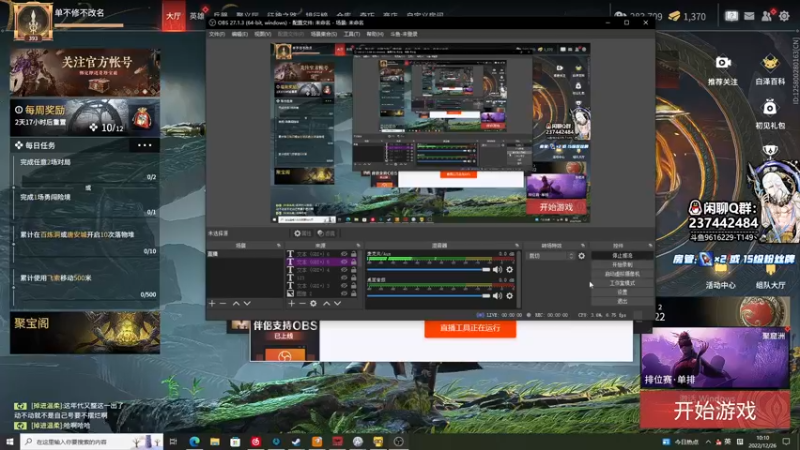Open the 聚宝阁 banner

[x=85, y=333]
